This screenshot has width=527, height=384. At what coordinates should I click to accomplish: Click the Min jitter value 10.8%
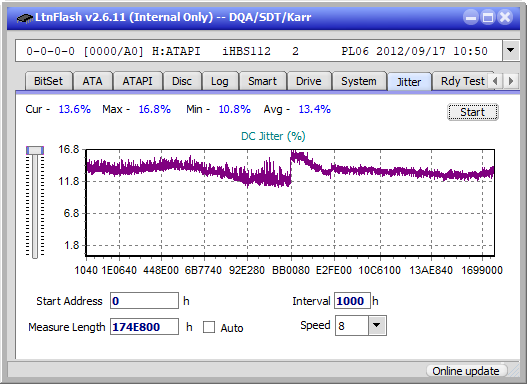(x=235, y=109)
